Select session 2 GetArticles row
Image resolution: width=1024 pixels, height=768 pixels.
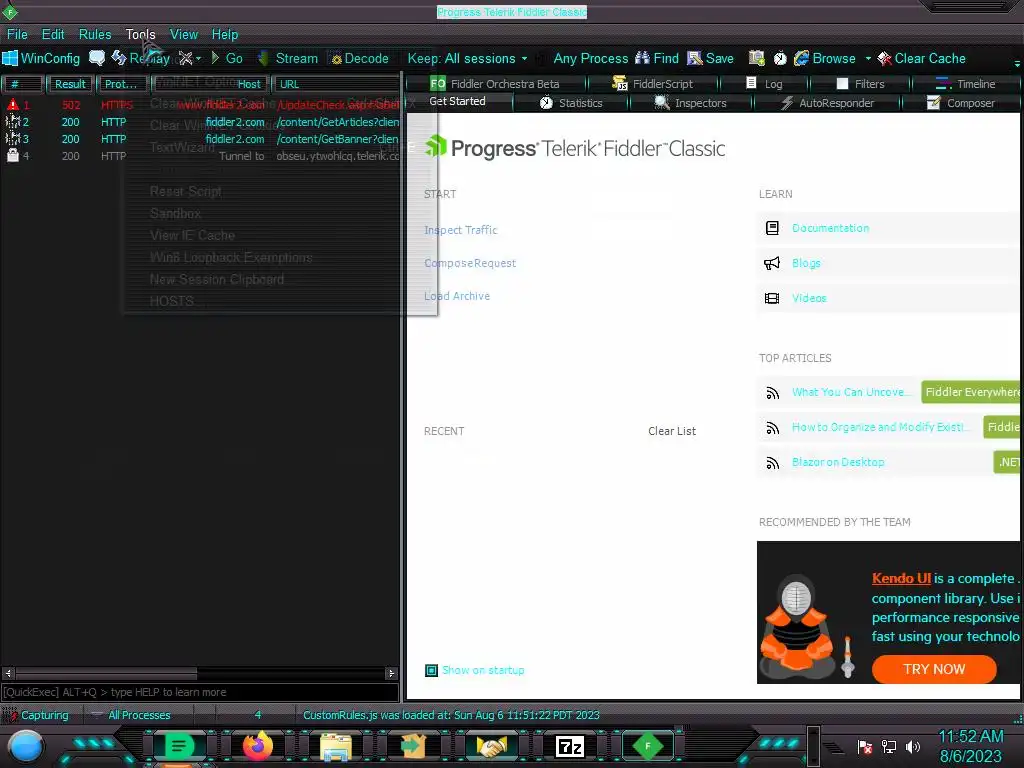200,121
